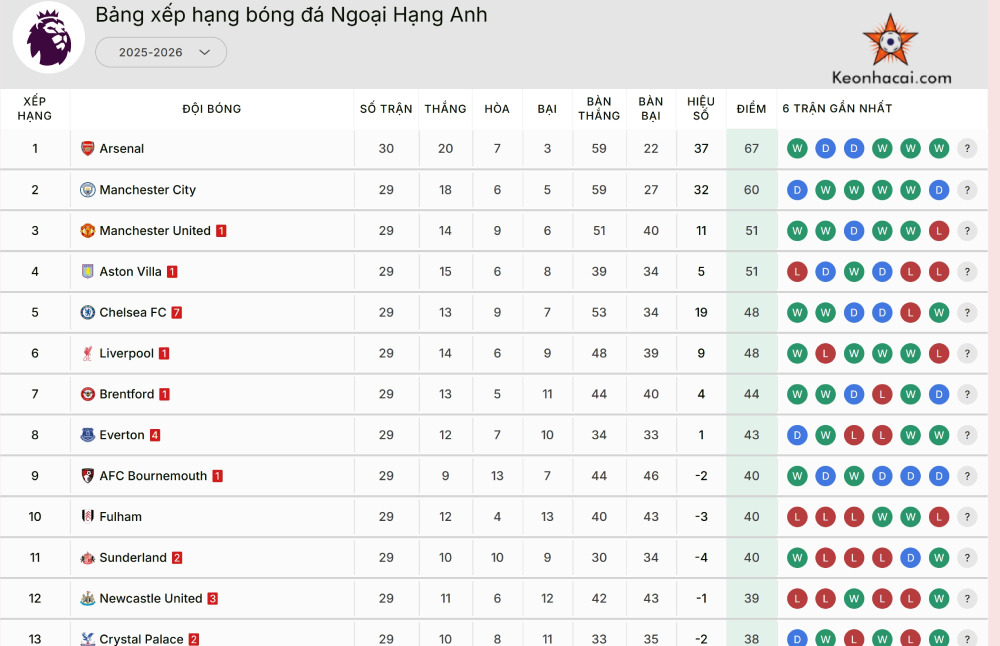
Task: Click Arsenal's first green W result circle
Action: point(797,149)
